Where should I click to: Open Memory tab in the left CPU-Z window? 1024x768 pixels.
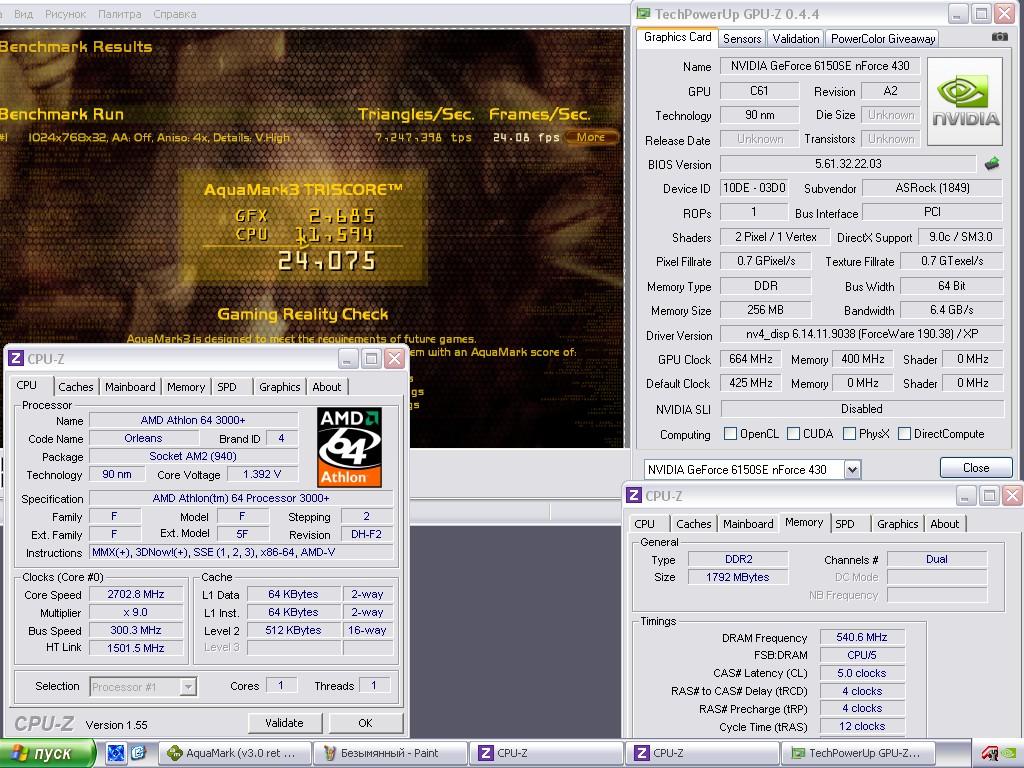pyautogui.click(x=185, y=387)
